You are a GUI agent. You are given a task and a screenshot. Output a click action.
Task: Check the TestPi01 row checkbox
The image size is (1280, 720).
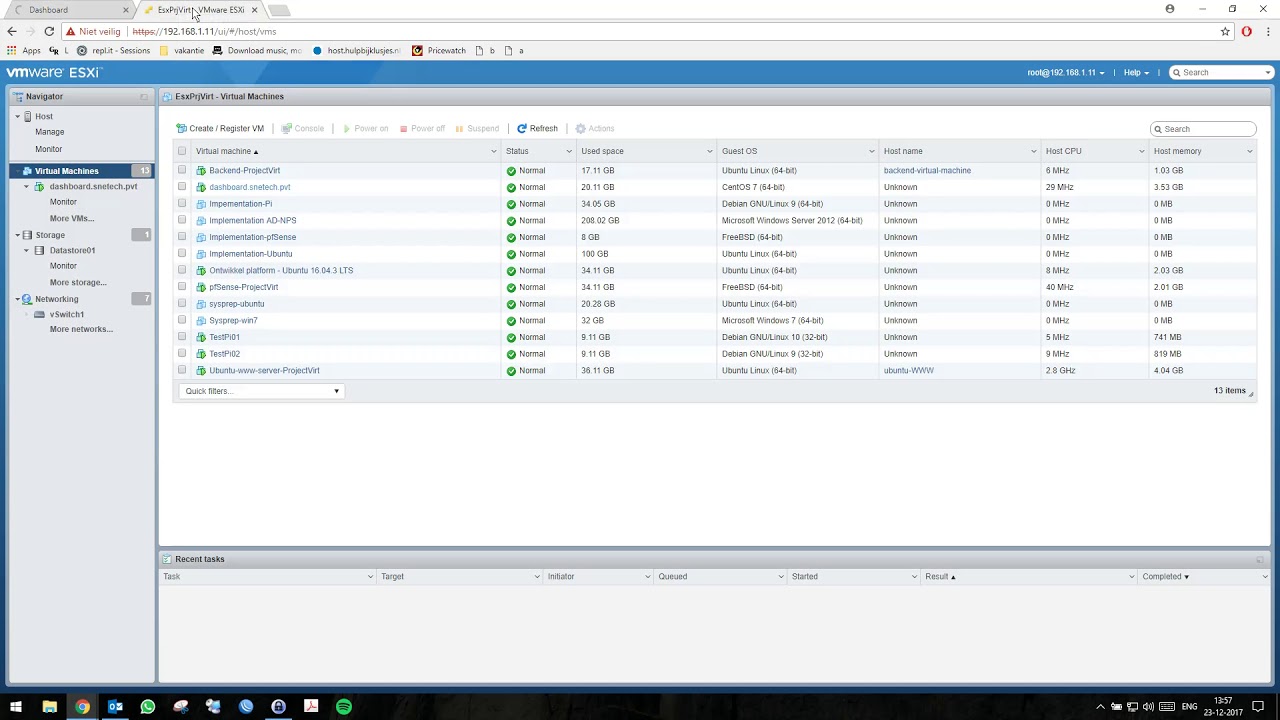click(x=182, y=337)
